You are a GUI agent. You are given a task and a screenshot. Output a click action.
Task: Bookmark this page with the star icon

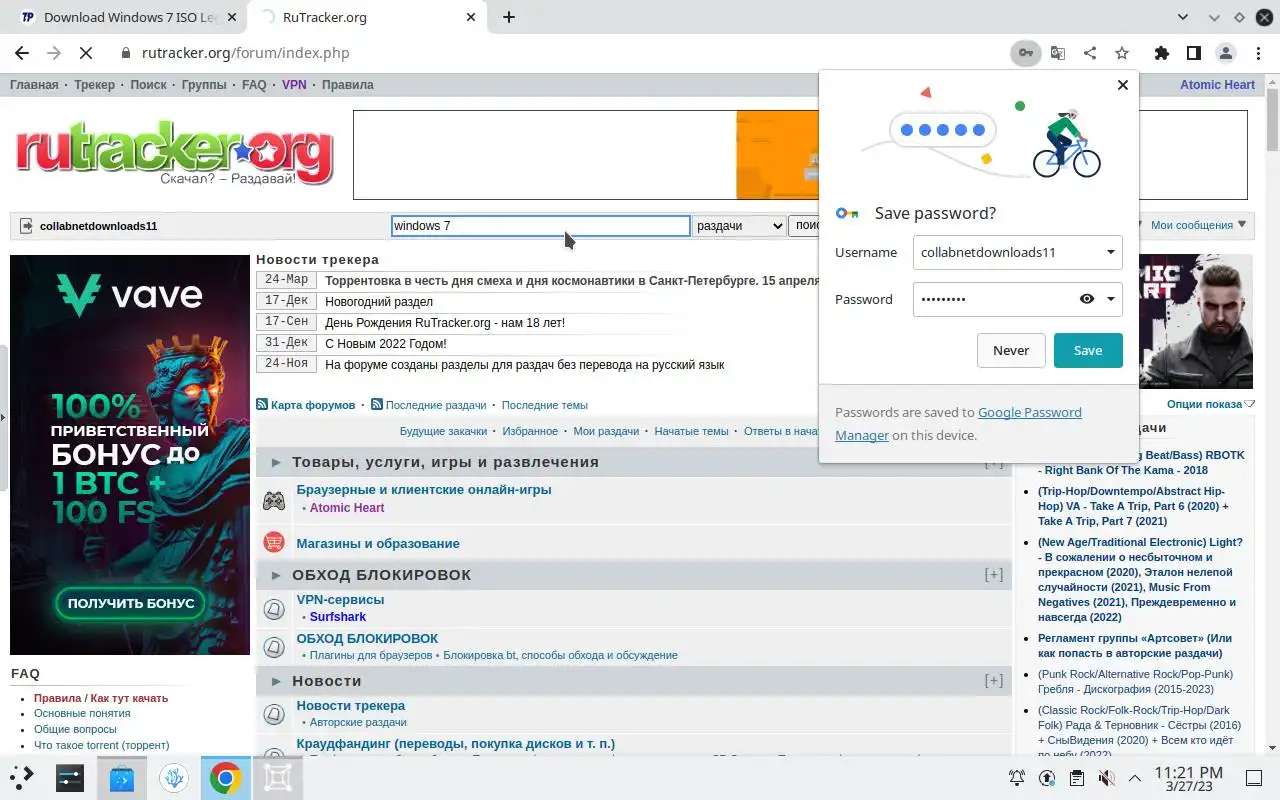click(x=1122, y=53)
